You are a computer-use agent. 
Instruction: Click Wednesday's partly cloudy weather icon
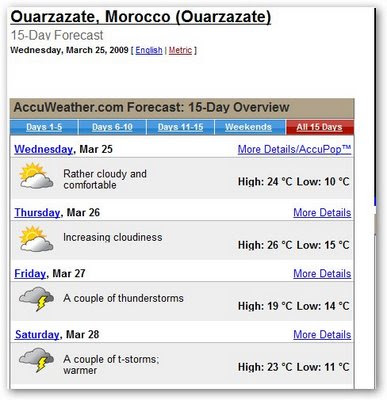coord(36,176)
